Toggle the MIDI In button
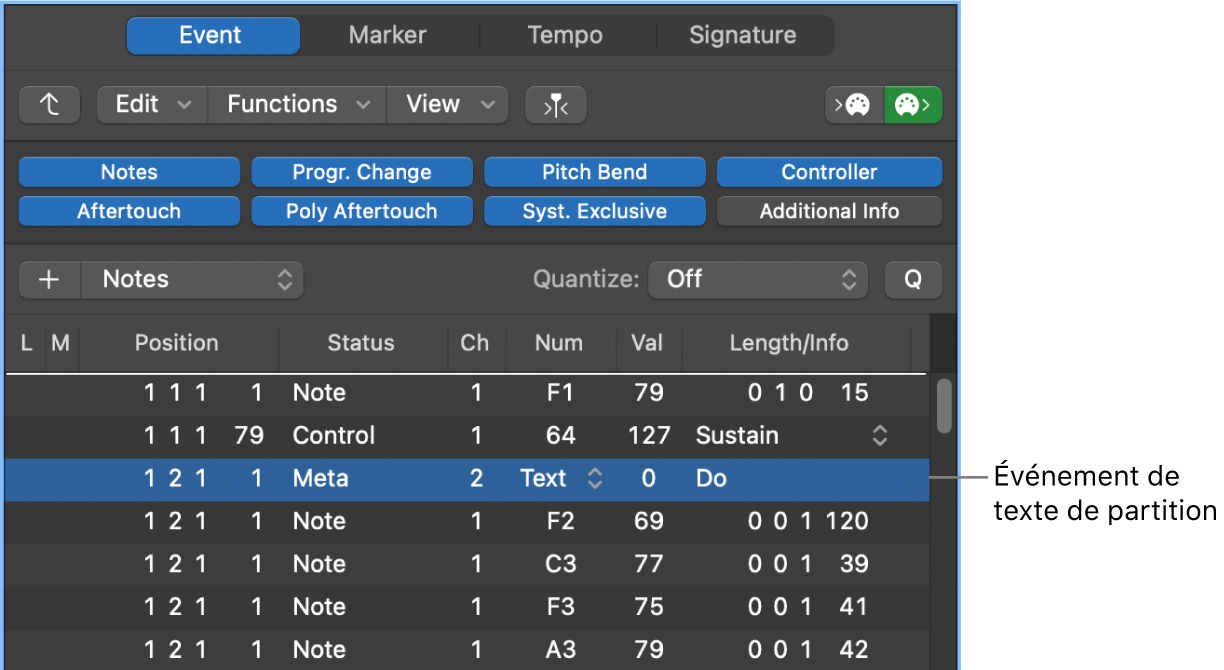The height and width of the screenshot is (670, 1224). tap(854, 105)
